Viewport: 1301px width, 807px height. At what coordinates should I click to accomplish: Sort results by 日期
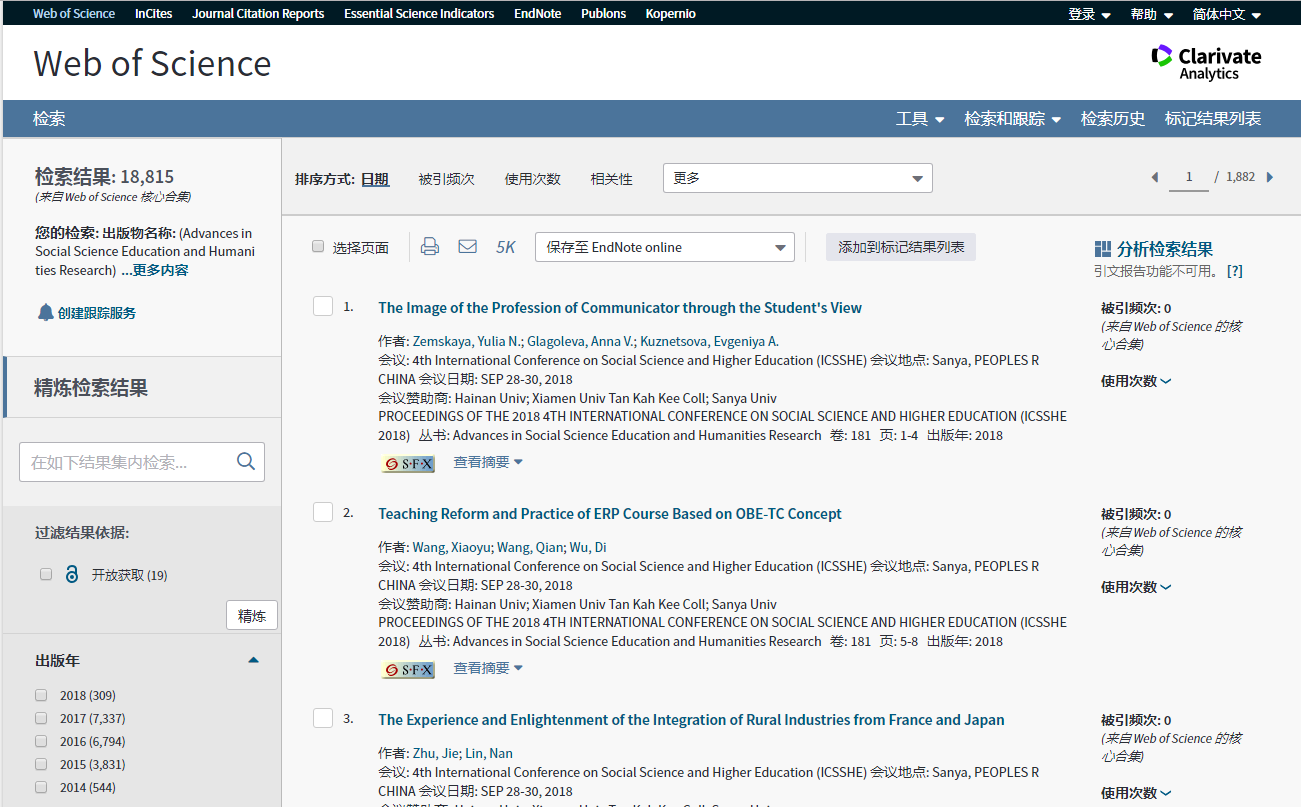pos(375,179)
